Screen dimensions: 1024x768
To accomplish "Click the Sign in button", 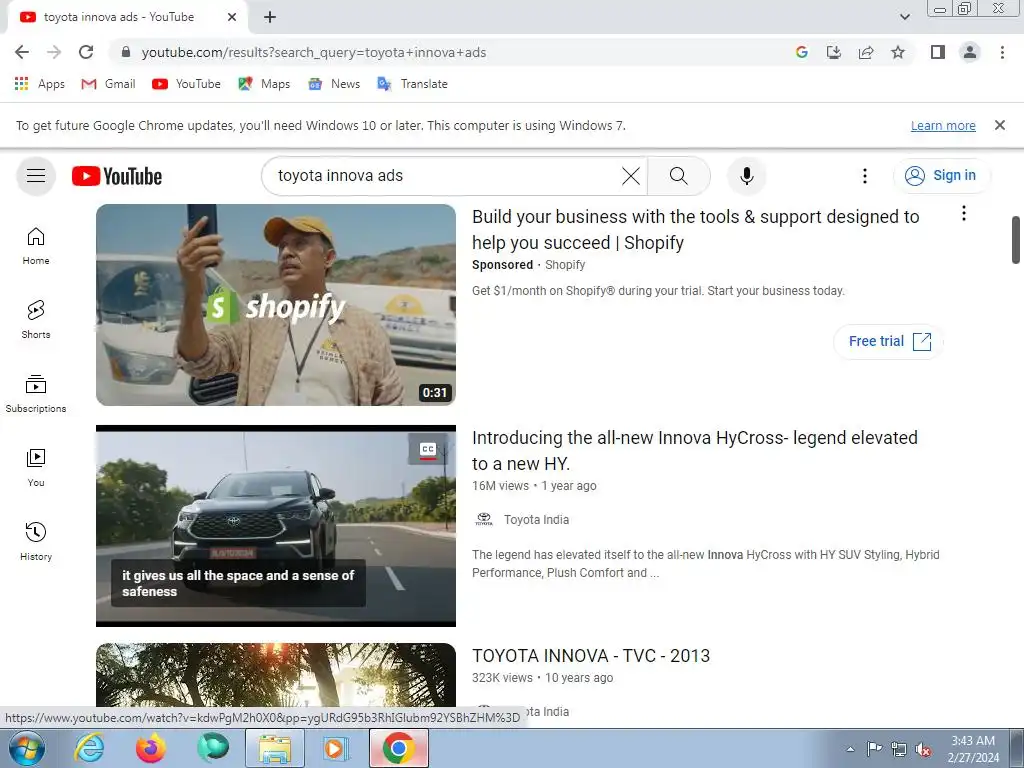I will click(942, 176).
